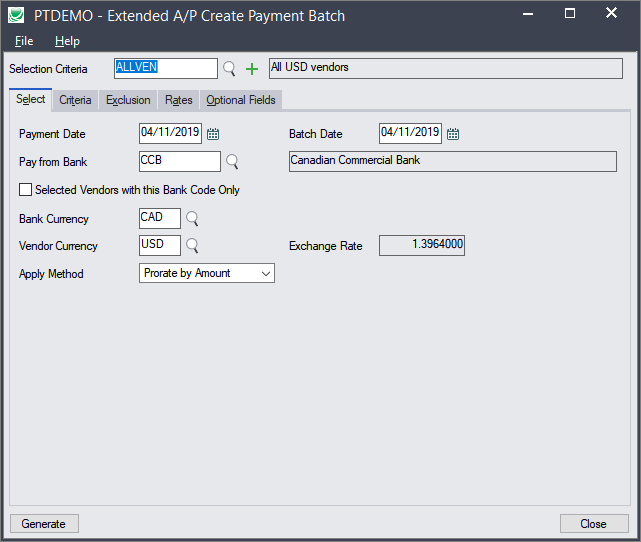Click the Vendor Currency finder icon
The image size is (641, 542).
click(x=192, y=245)
